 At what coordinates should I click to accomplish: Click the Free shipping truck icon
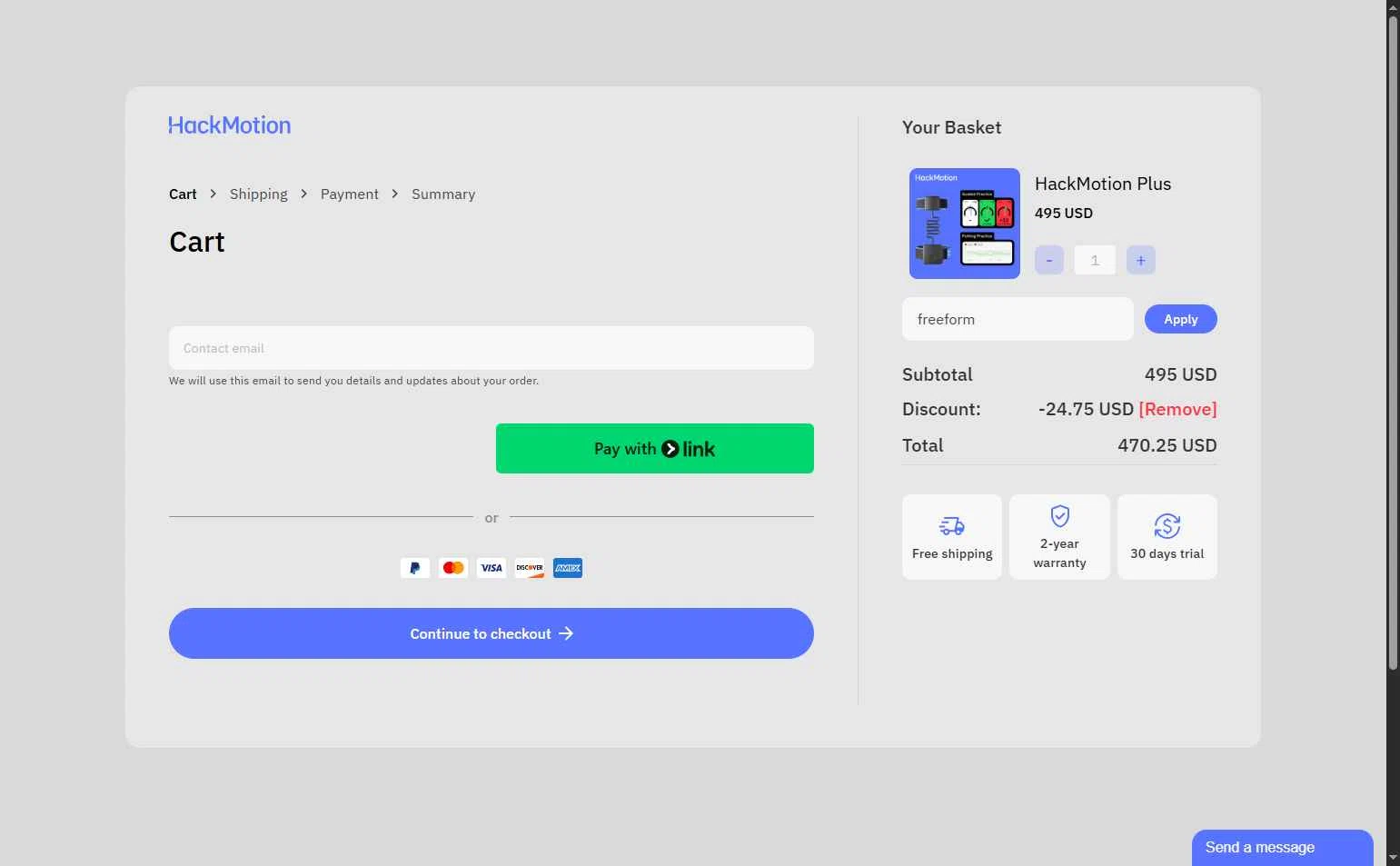pos(952,525)
